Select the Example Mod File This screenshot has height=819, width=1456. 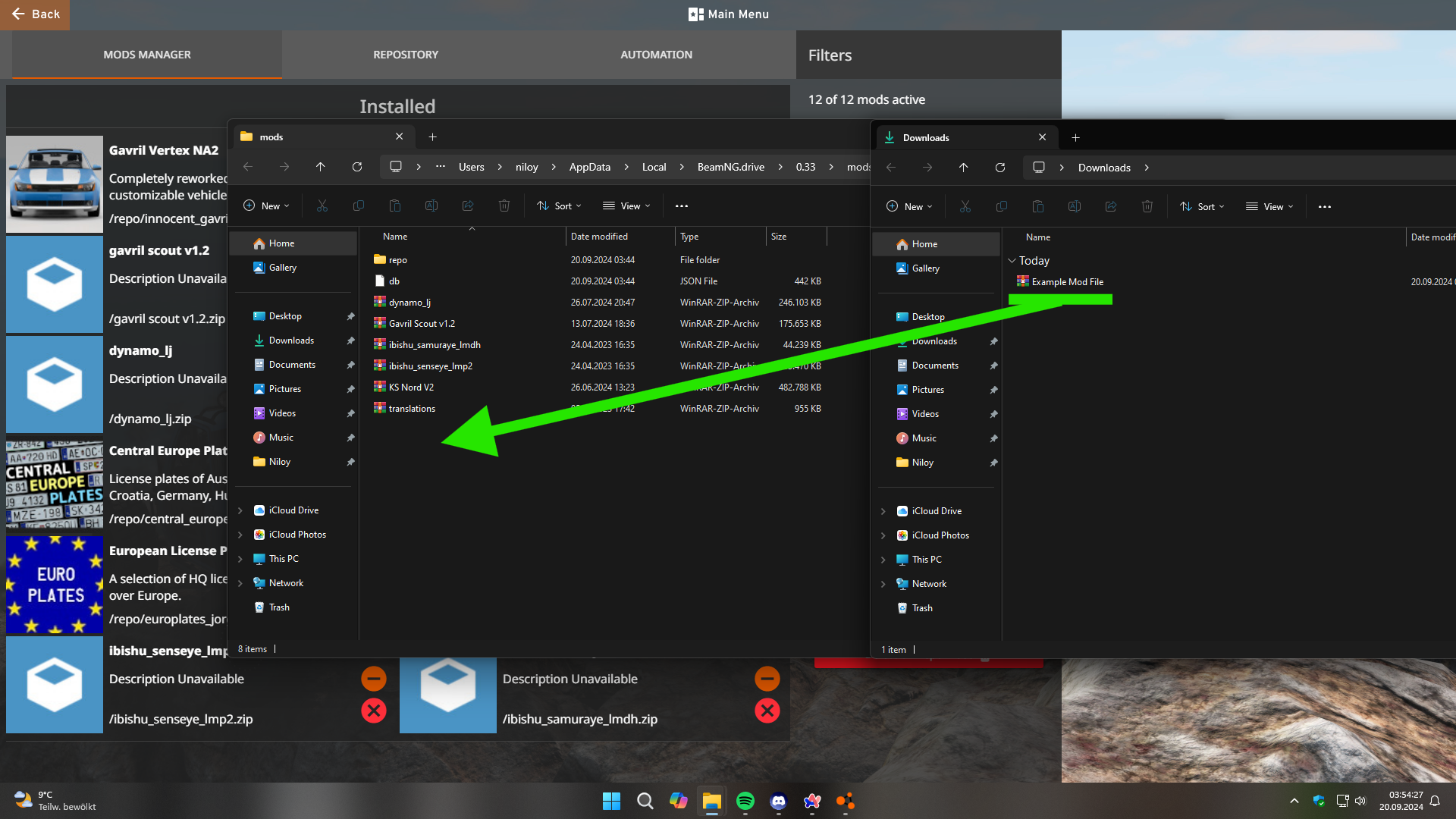coord(1067,282)
